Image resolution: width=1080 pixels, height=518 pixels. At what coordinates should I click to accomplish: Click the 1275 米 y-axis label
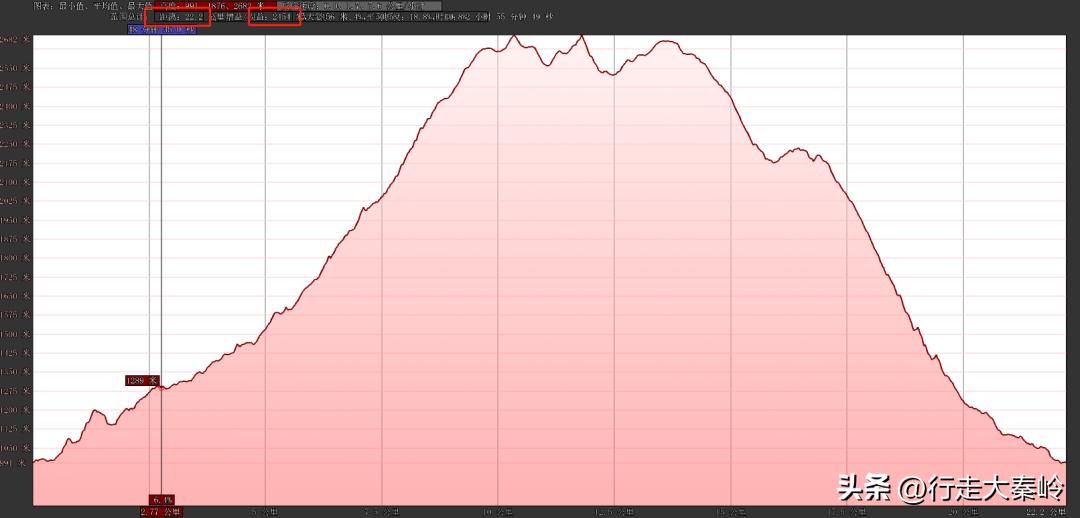pyautogui.click(x=16, y=391)
